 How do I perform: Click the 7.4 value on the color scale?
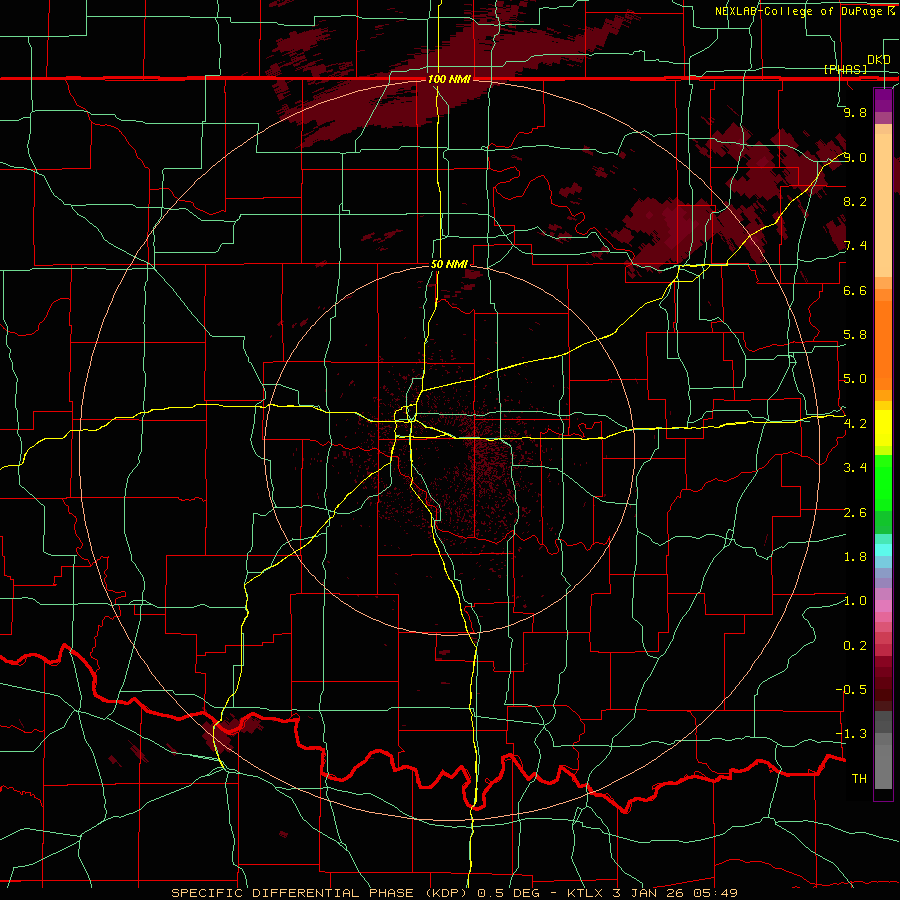click(x=855, y=246)
